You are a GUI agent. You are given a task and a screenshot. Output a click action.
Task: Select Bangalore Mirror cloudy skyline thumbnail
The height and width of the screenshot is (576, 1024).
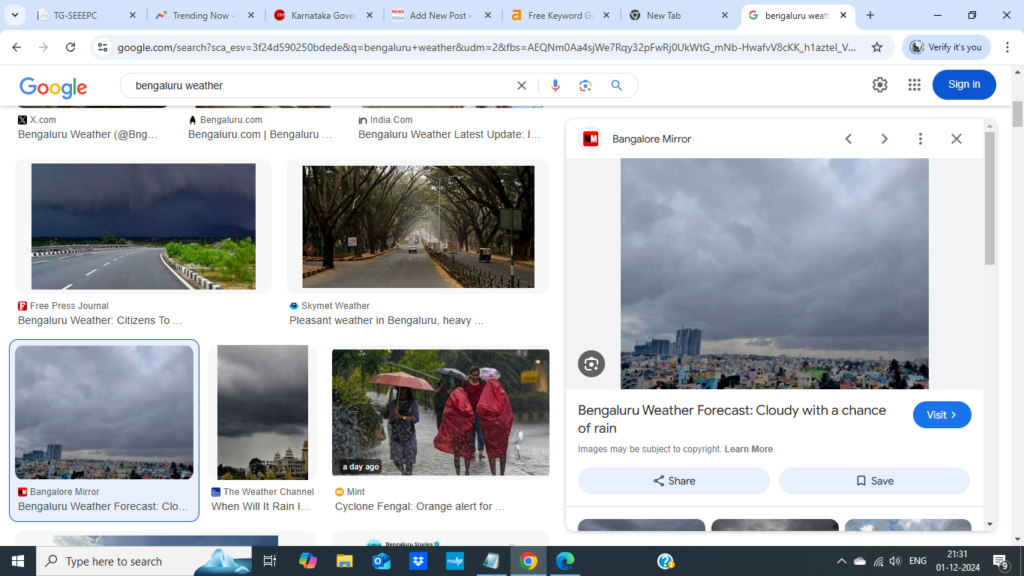[x=104, y=412]
